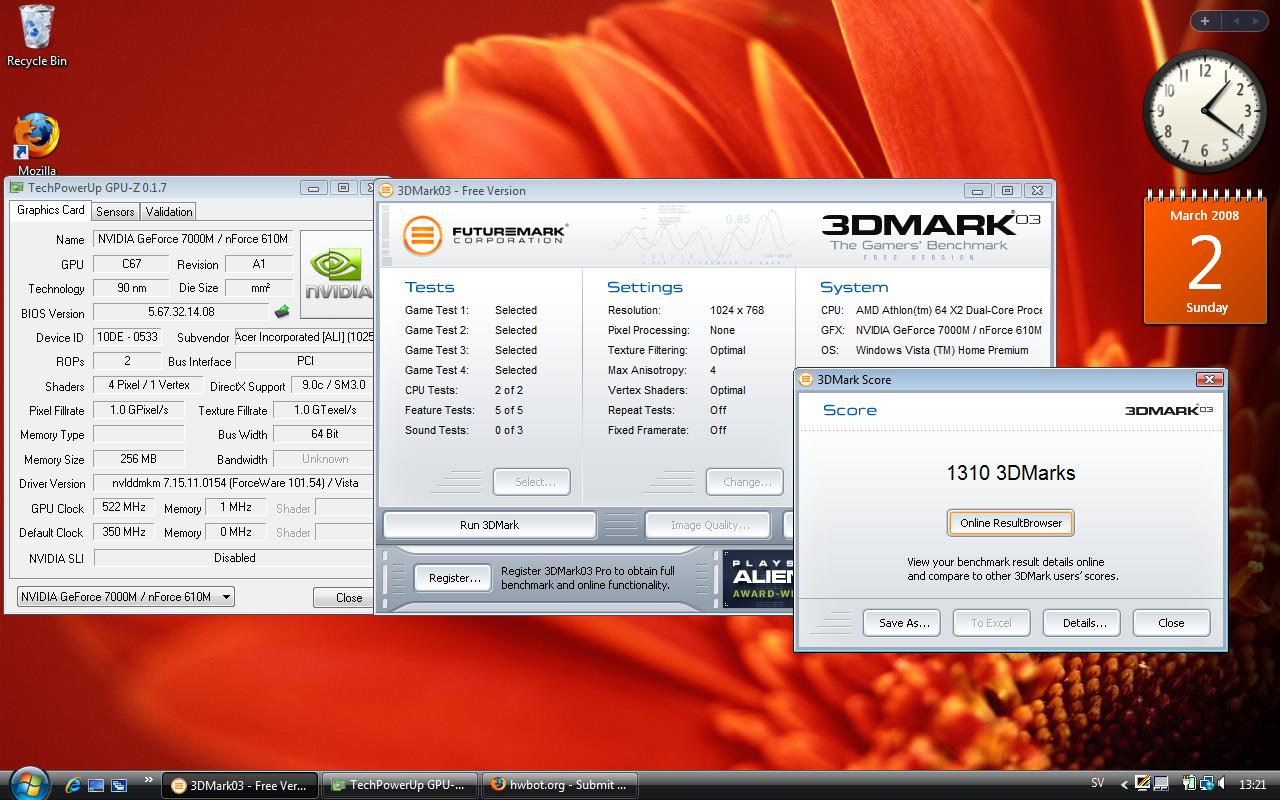Expand the Quick Launch overflow chevron
This screenshot has width=1280, height=800.
149,780
